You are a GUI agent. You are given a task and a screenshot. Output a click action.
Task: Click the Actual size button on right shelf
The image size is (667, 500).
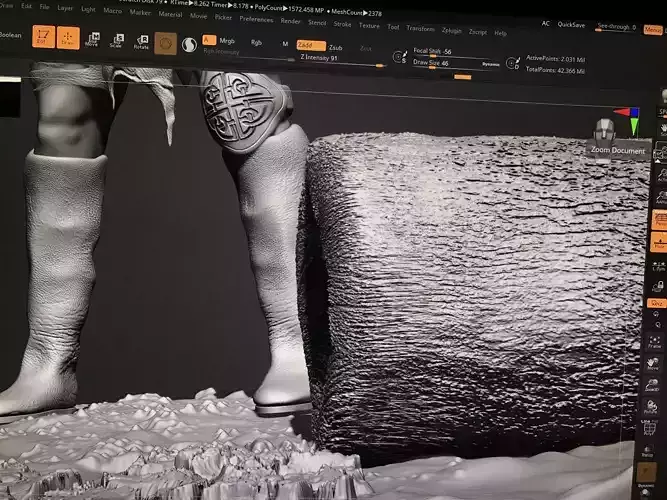pos(662,174)
